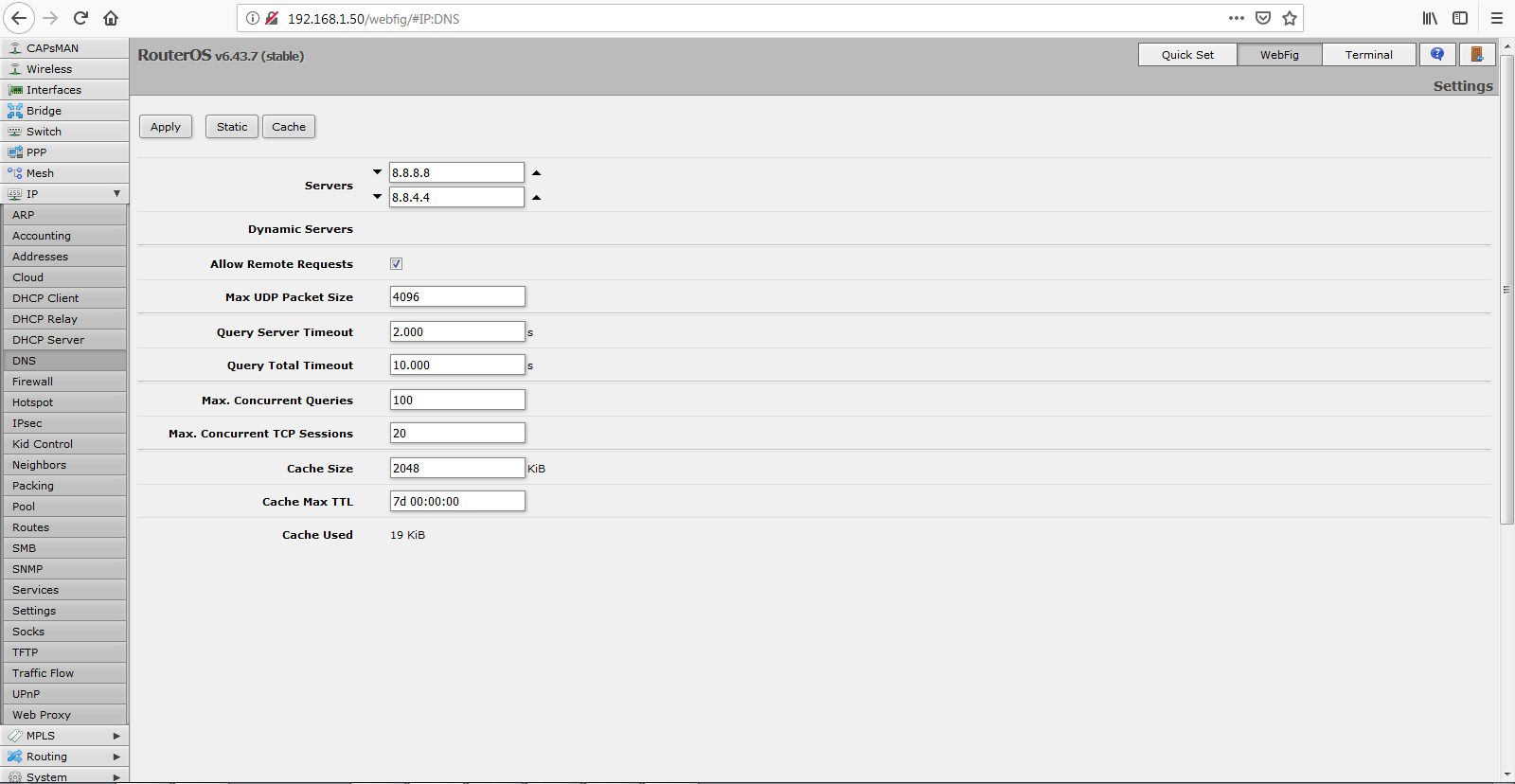Open Hotspot under IP

coord(64,402)
